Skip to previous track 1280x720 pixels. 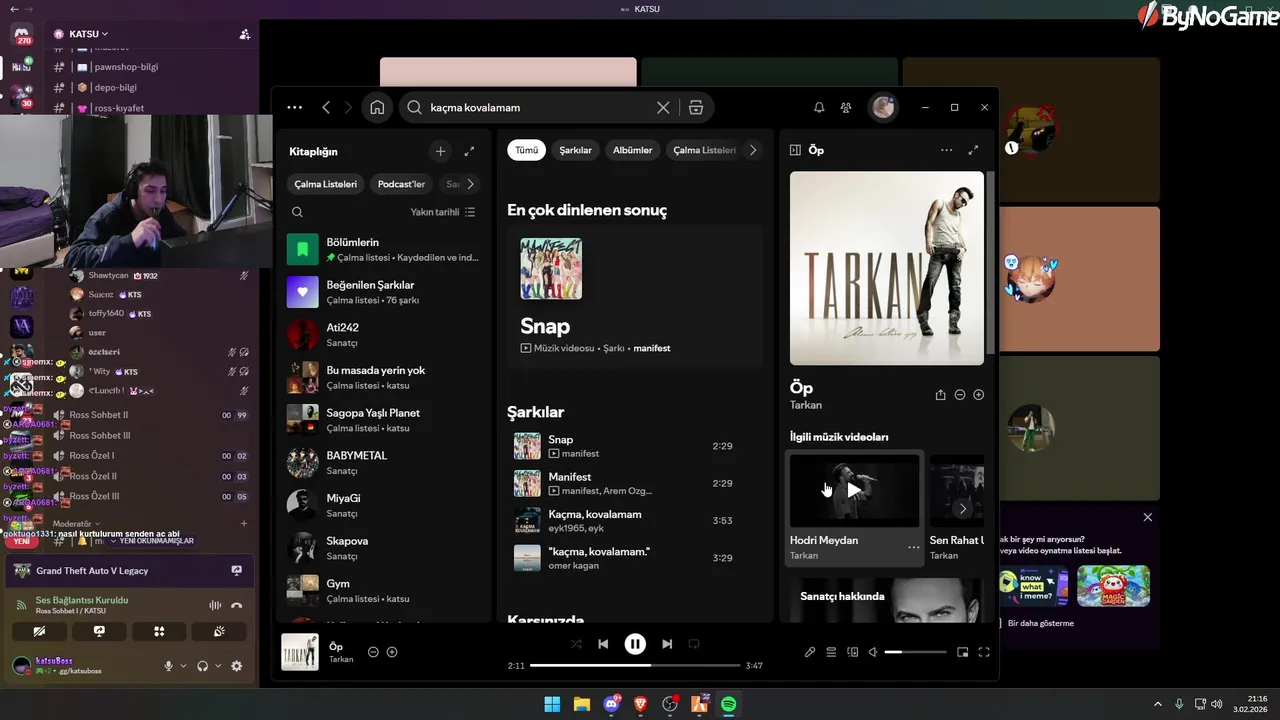click(603, 644)
